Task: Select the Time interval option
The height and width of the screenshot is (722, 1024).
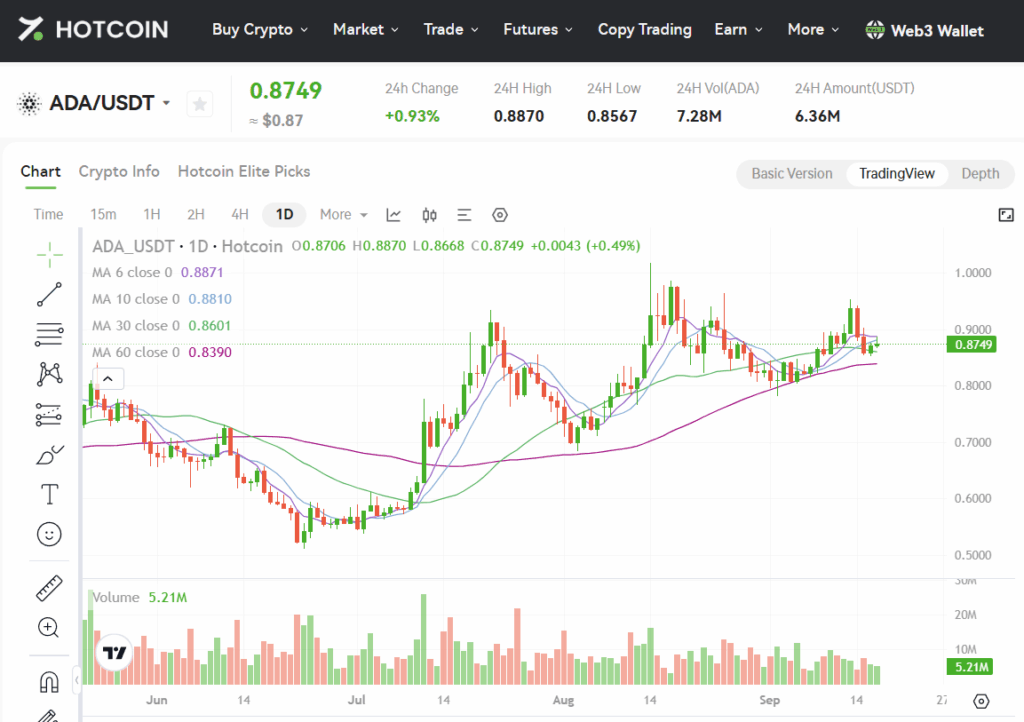Action: (x=48, y=215)
